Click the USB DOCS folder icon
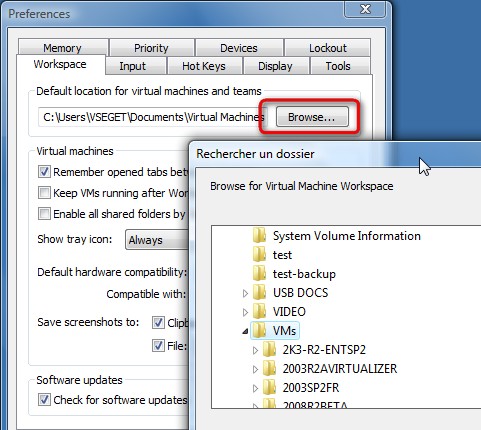 pyautogui.click(x=259, y=293)
